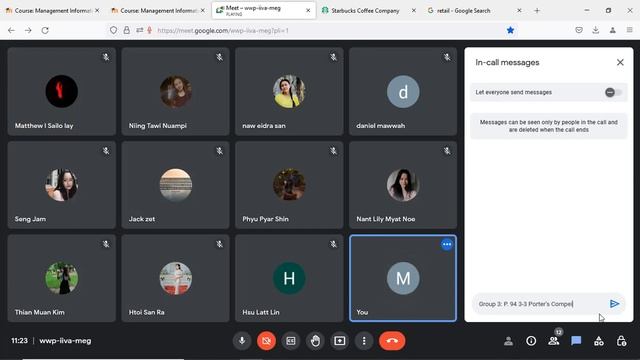The width and height of the screenshot is (640, 360).
Task: Select Phyu Pyar Shin's video tile
Action: click(289, 185)
